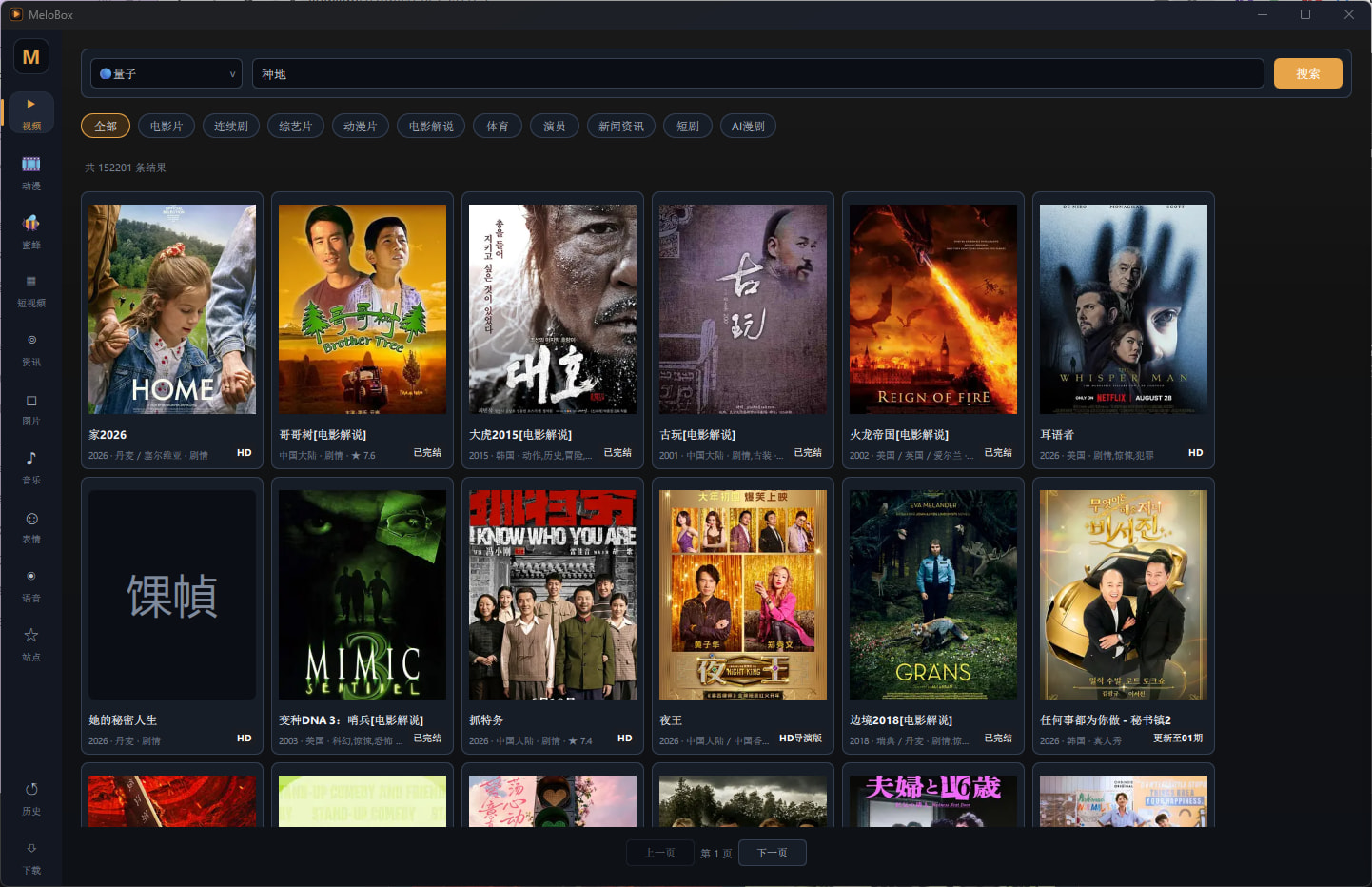The image size is (1372, 887).
Task: Select the 体育 category chip
Action: [498, 126]
